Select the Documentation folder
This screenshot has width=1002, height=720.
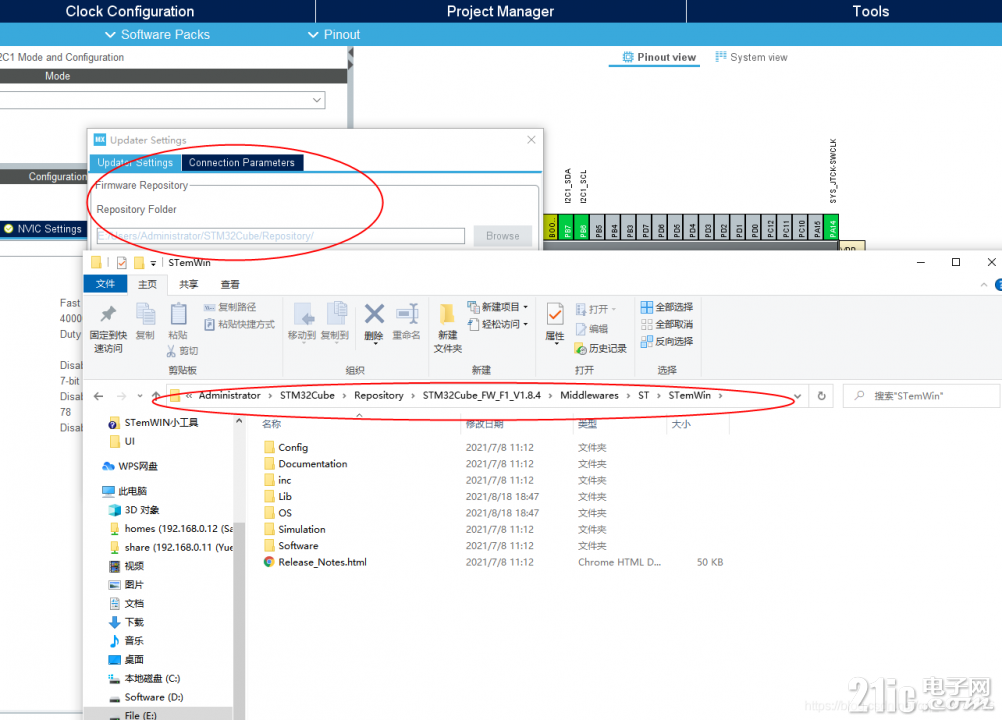click(x=312, y=464)
